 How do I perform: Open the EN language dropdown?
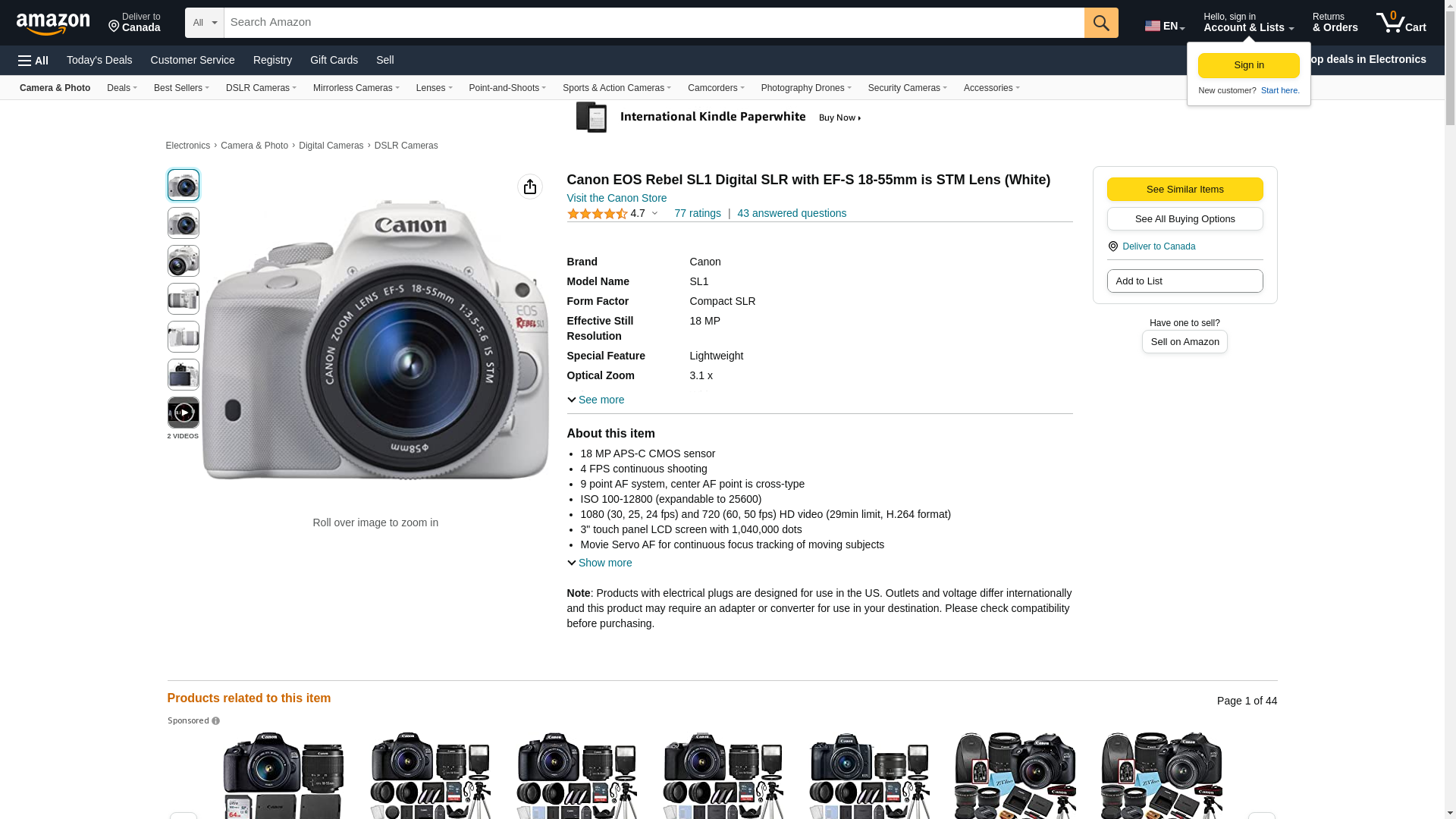tap(1165, 26)
